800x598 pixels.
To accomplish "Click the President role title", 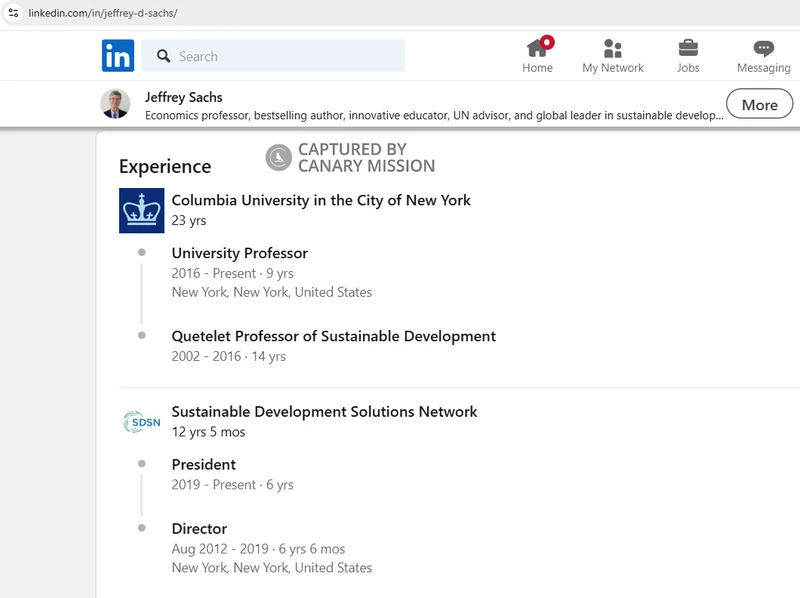I will (204, 464).
